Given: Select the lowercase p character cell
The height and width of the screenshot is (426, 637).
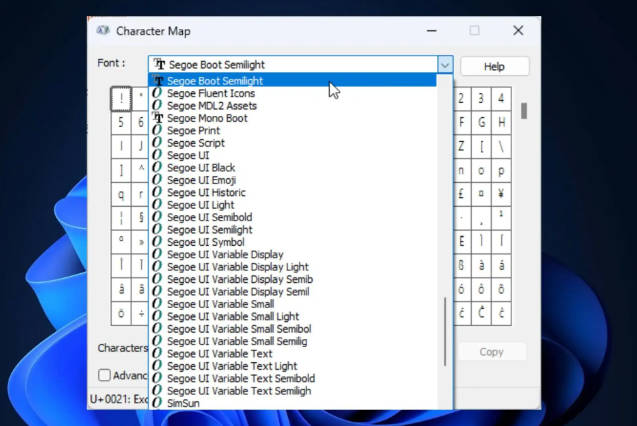Looking at the screenshot, I should pos(501,170).
